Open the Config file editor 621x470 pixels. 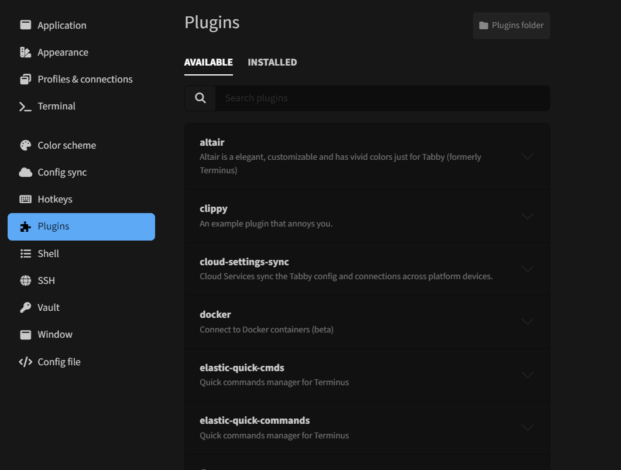[x=59, y=362]
